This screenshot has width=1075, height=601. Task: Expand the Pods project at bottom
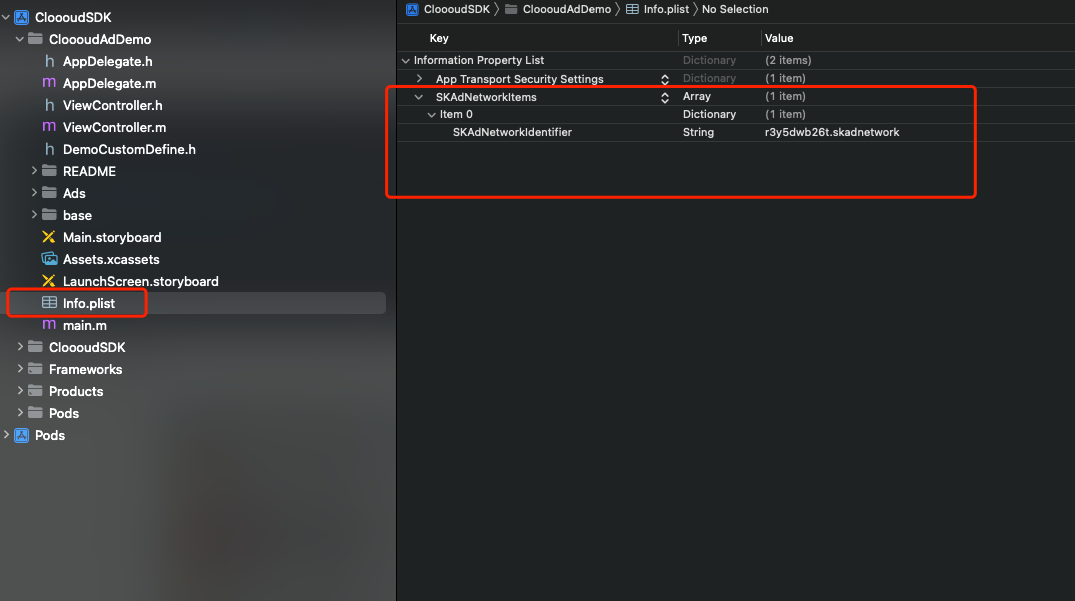(x=6, y=434)
